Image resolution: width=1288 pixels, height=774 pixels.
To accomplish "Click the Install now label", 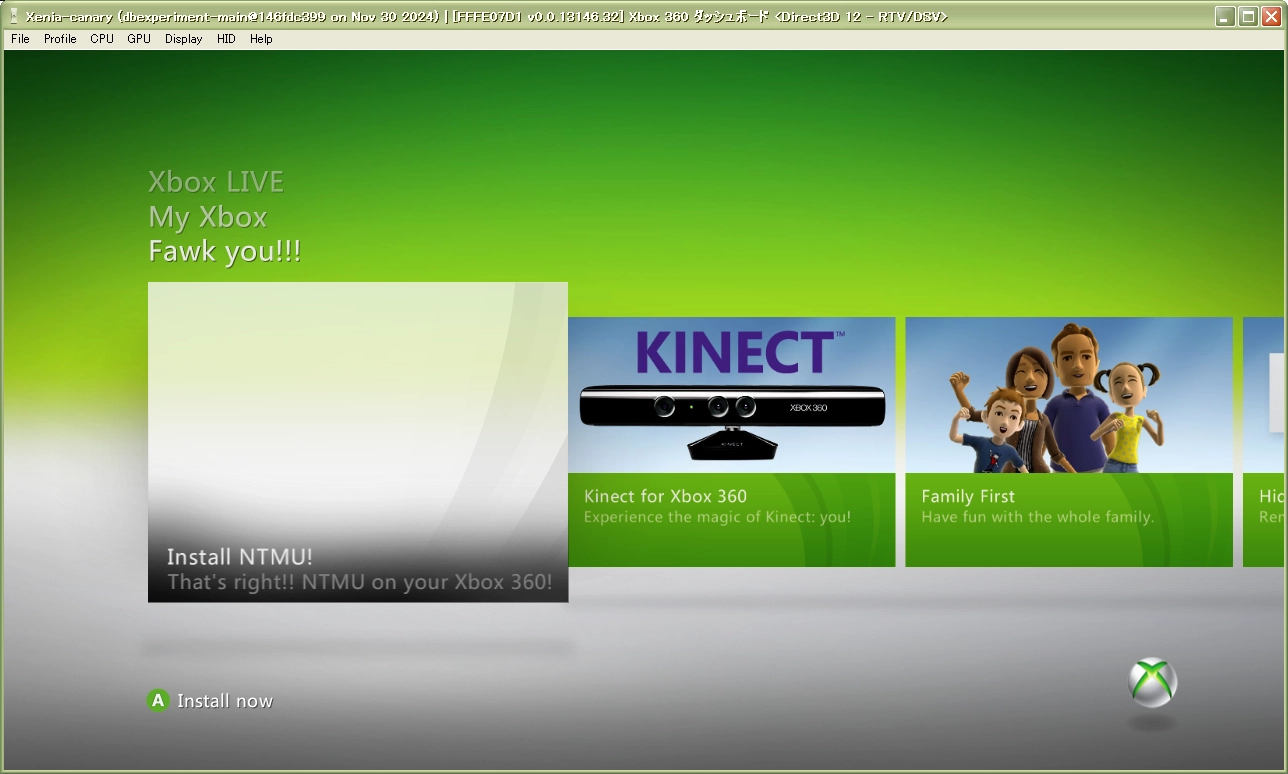I will [225, 701].
